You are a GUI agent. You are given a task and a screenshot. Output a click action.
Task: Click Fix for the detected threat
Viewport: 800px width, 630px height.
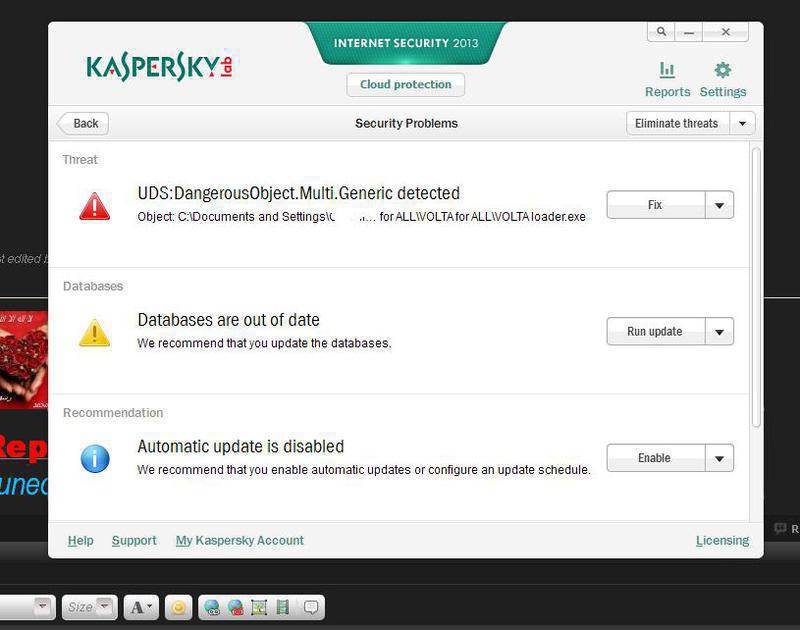click(x=656, y=205)
